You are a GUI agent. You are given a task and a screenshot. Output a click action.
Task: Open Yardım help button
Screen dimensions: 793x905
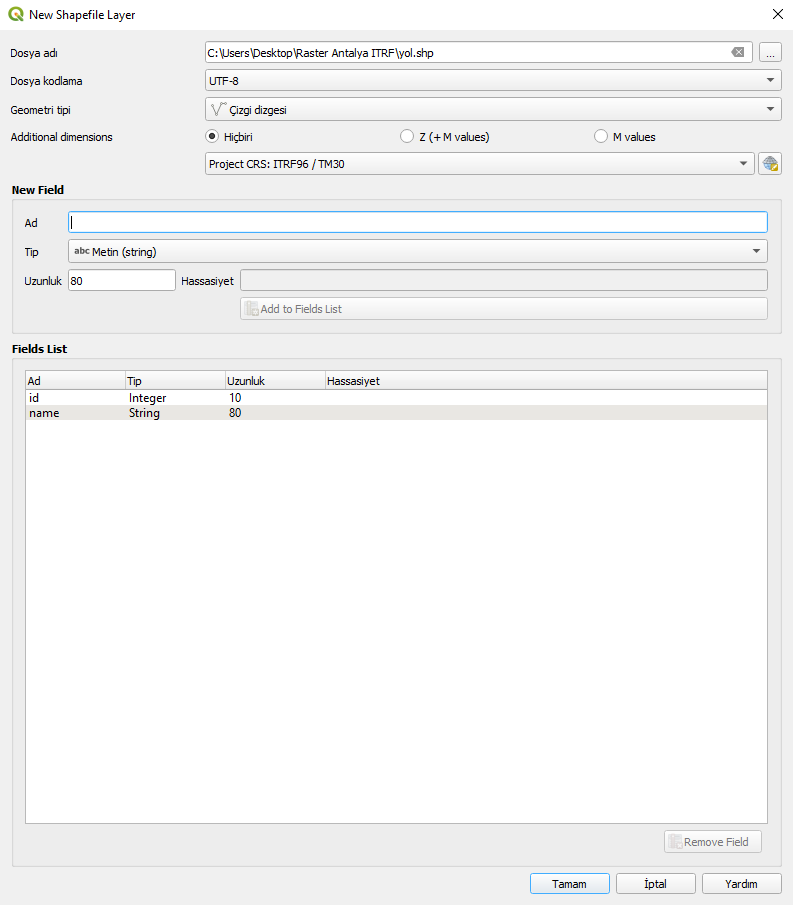[742, 884]
